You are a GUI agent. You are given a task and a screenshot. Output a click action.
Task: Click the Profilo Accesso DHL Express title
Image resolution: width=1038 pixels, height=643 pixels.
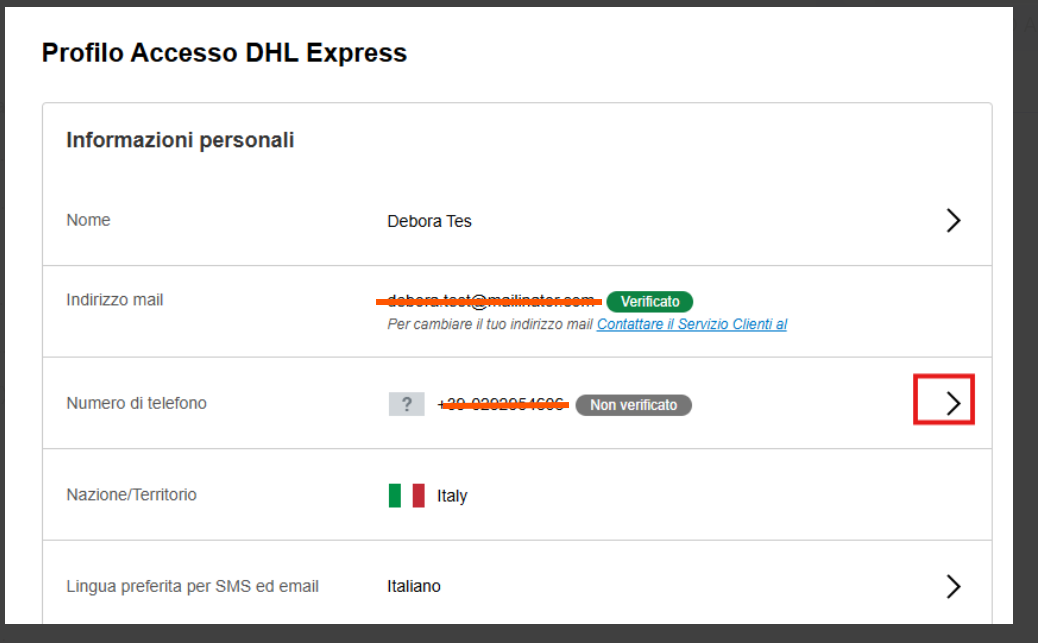tap(224, 53)
